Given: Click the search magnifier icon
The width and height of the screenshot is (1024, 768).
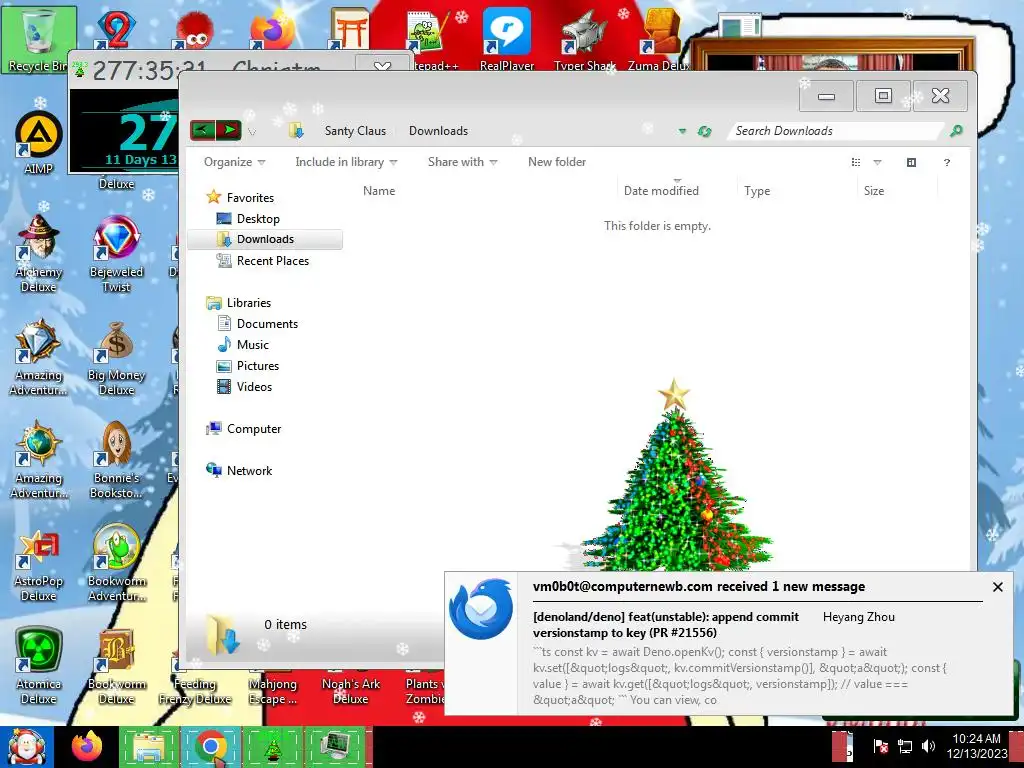Looking at the screenshot, I should (x=956, y=131).
